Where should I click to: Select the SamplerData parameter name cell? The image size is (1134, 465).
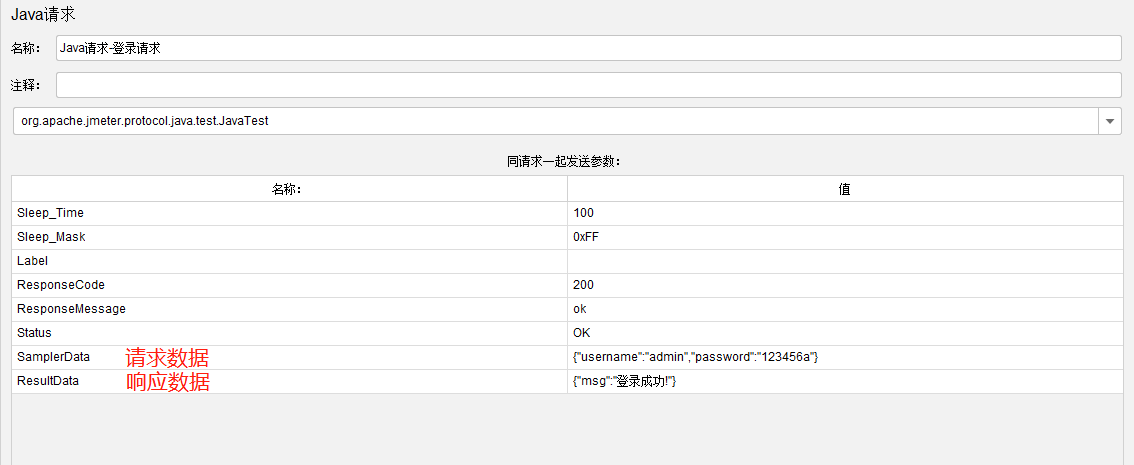click(289, 357)
